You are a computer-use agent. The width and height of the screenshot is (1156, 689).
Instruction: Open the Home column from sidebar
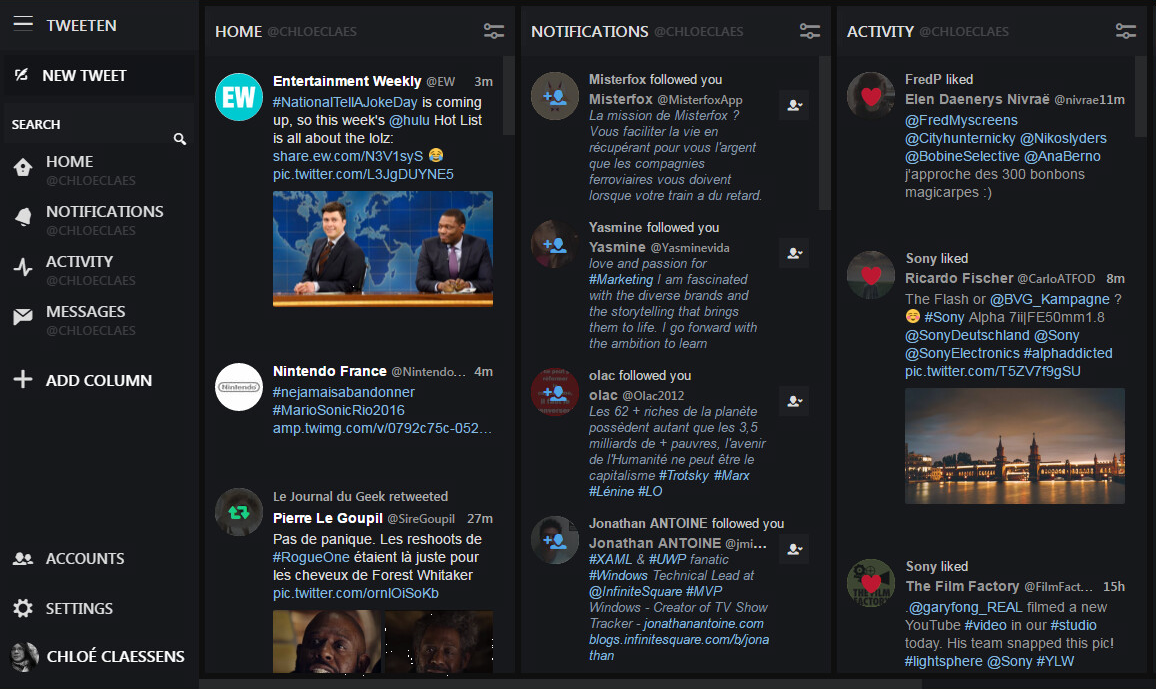(x=70, y=162)
